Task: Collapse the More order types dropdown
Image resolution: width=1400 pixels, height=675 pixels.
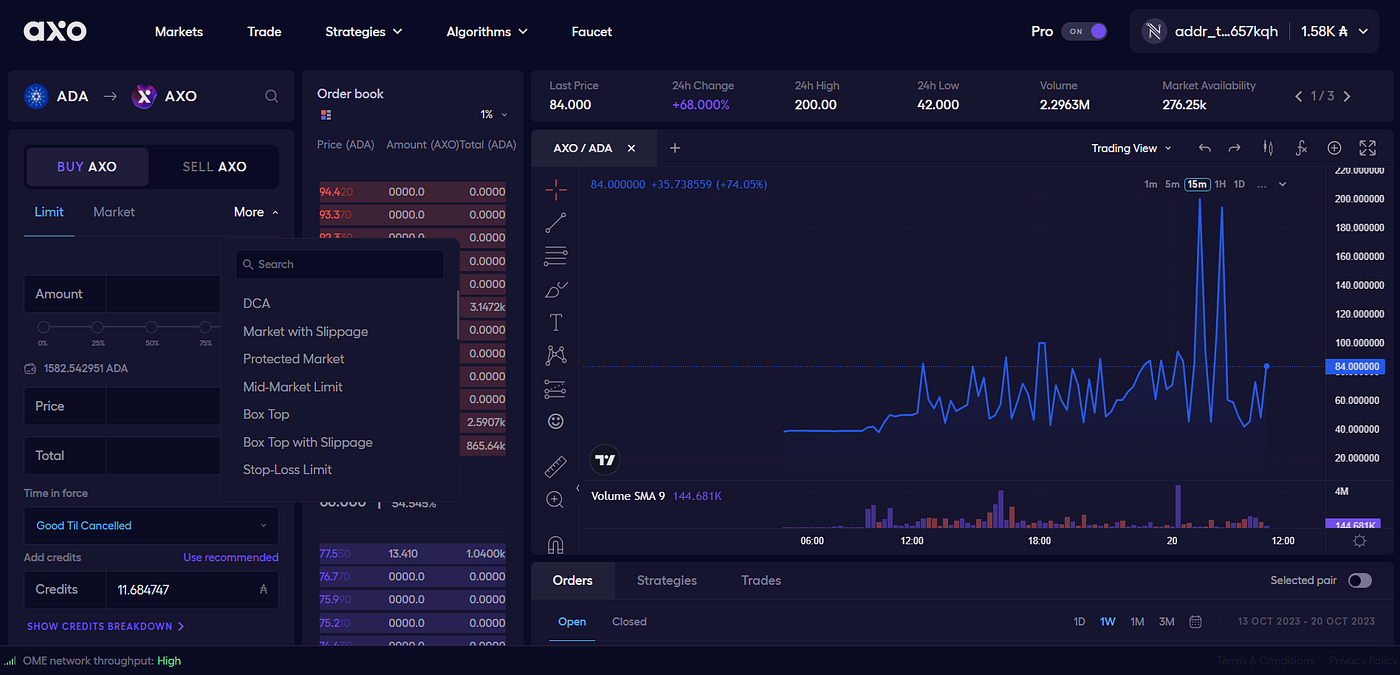Action: (257, 212)
